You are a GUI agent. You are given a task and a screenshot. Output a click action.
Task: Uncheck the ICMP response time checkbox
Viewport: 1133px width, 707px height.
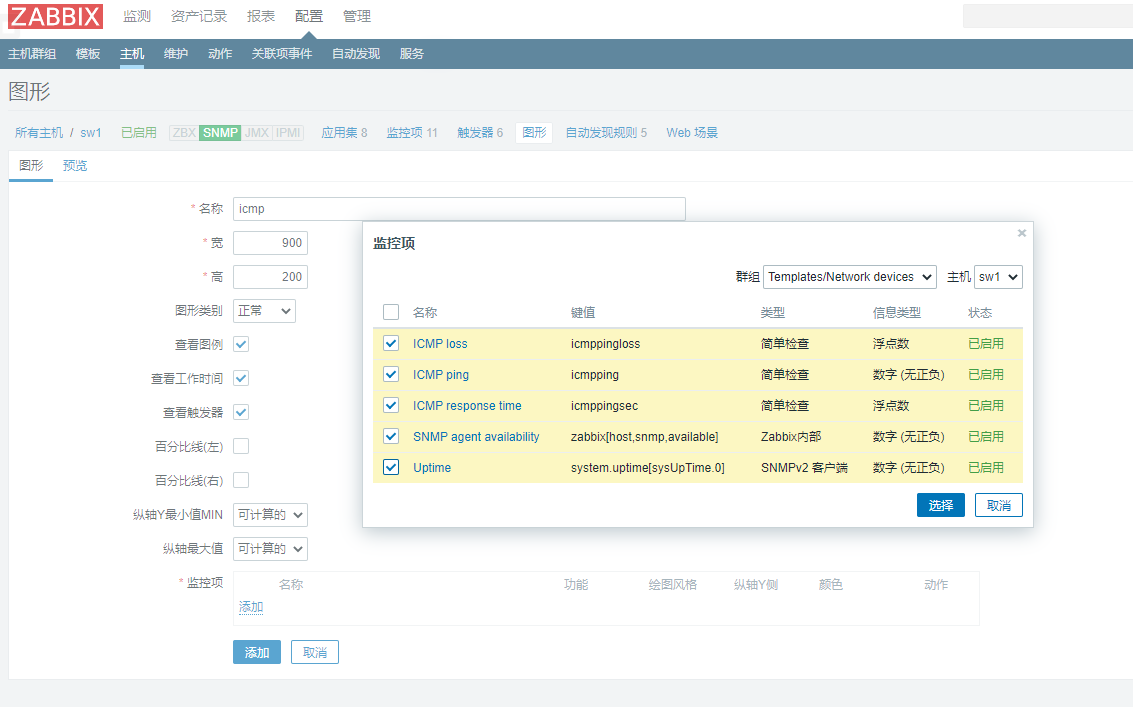pyautogui.click(x=391, y=406)
